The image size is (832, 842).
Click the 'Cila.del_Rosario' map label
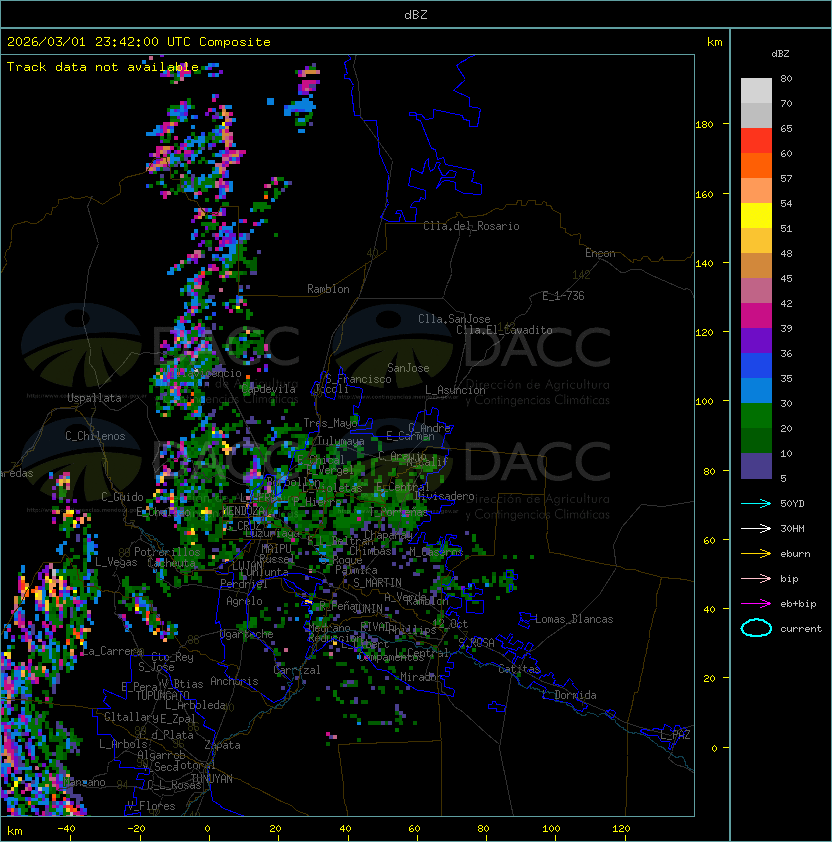(471, 226)
